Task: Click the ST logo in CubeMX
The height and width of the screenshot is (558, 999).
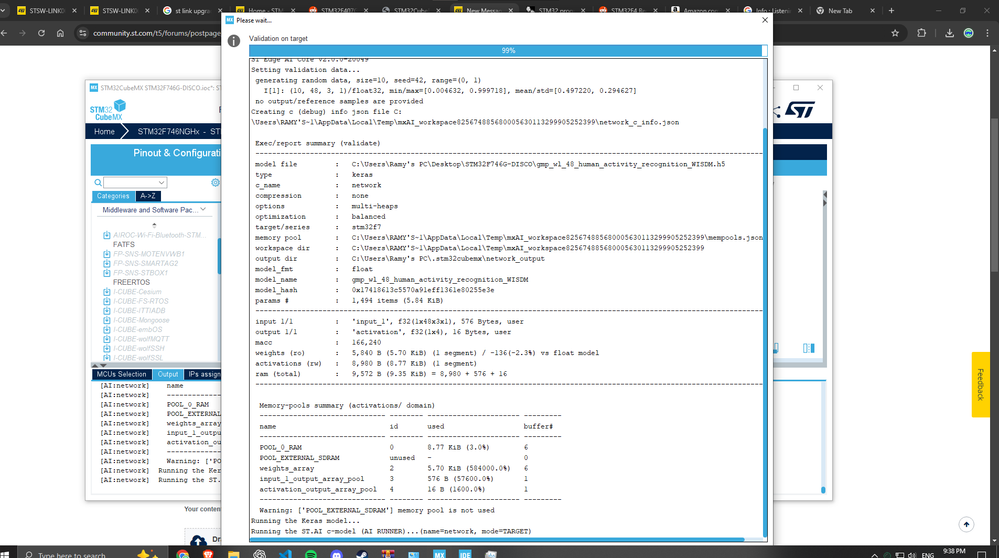Action: (x=799, y=110)
